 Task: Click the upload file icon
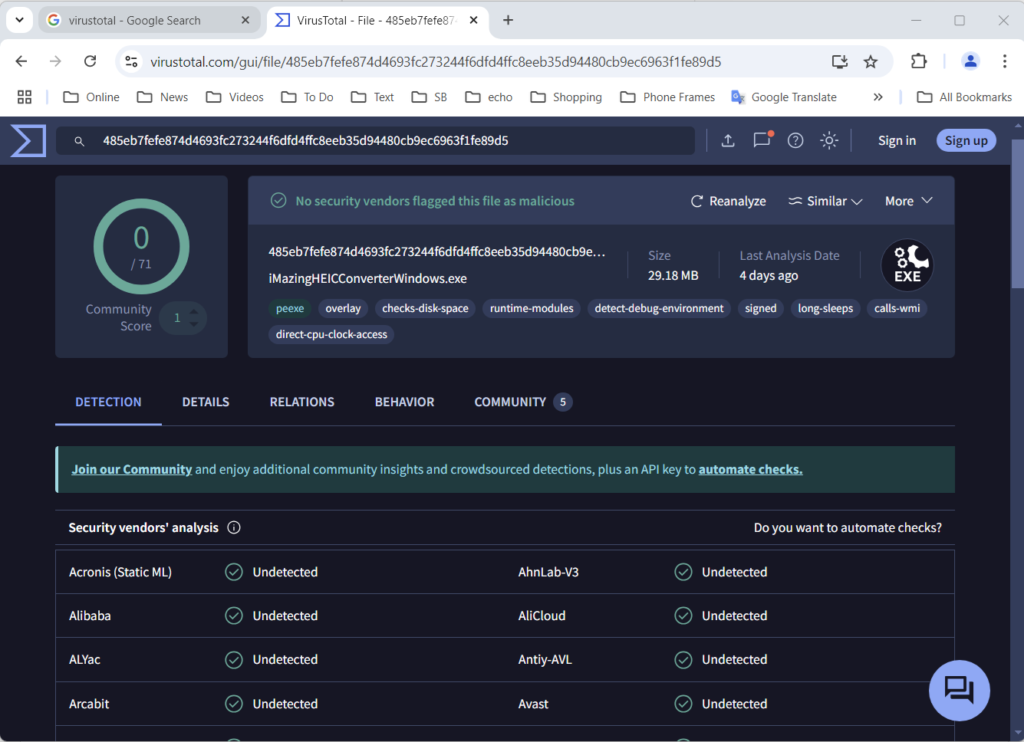point(728,140)
